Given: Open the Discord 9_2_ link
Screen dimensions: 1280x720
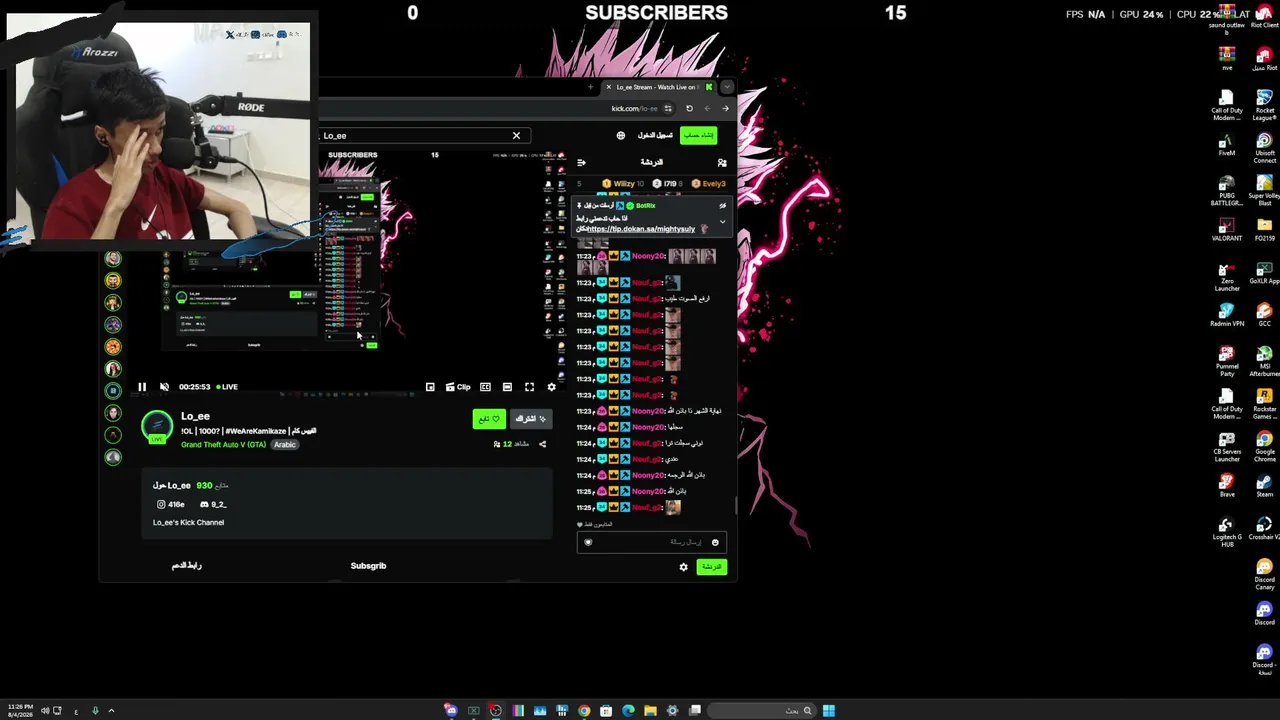Looking at the screenshot, I should pos(213,504).
